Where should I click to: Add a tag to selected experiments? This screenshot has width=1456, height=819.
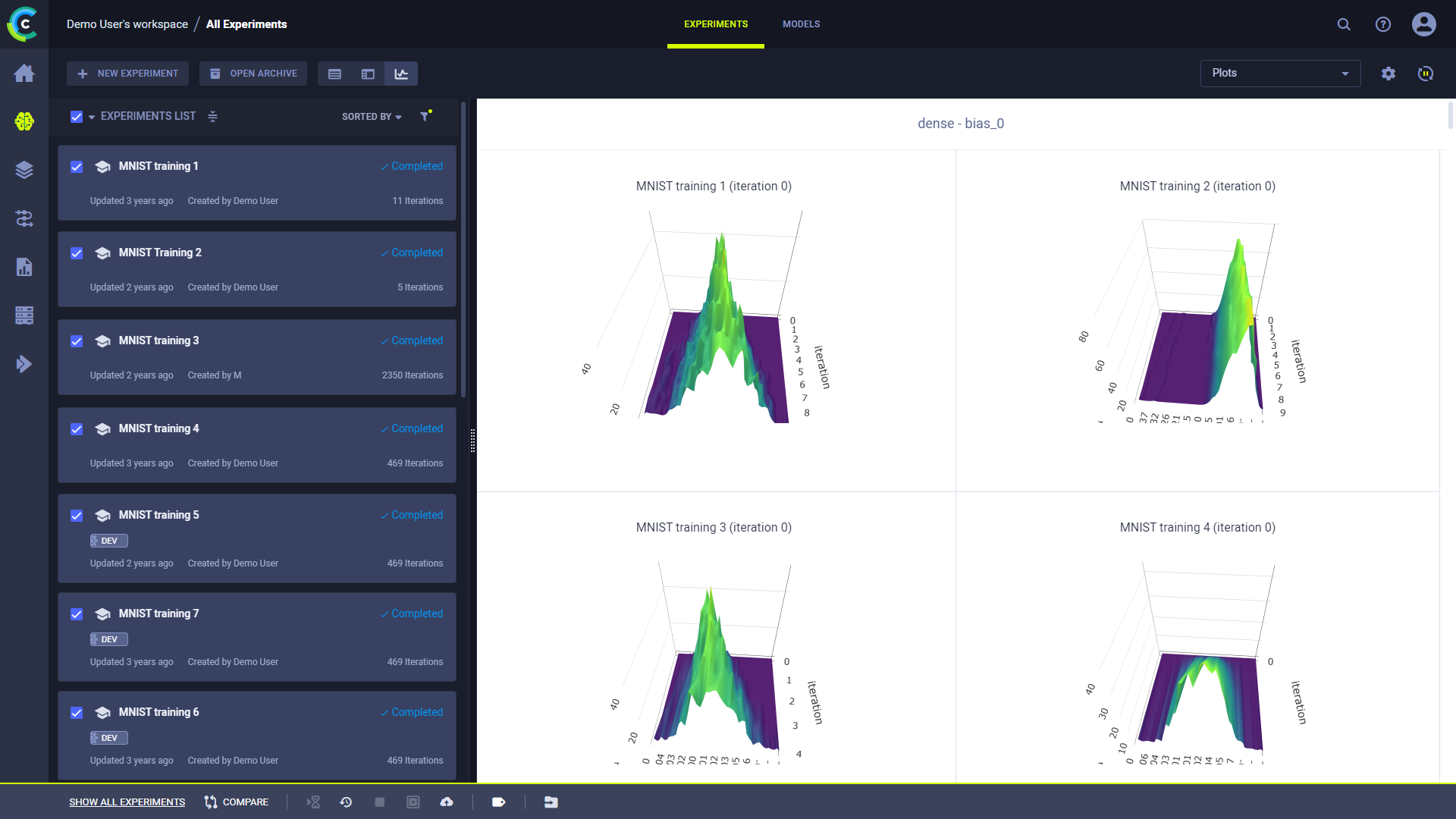[x=499, y=802]
